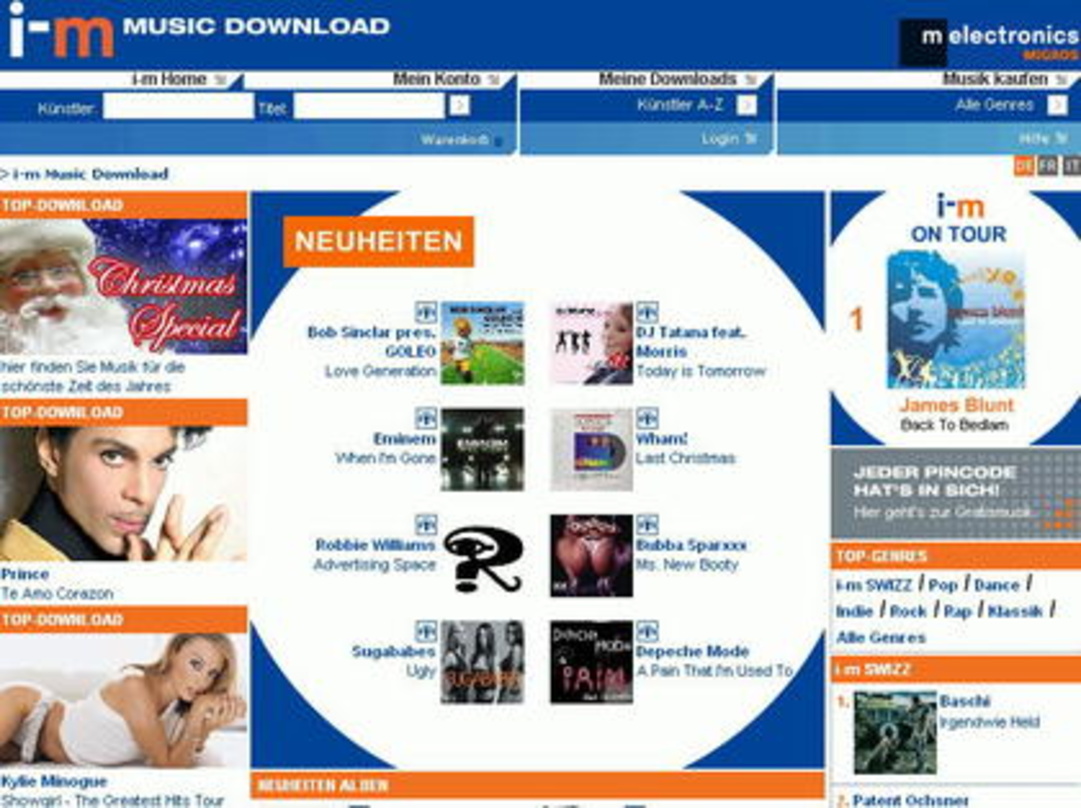Focus the Titel search field

369,107
